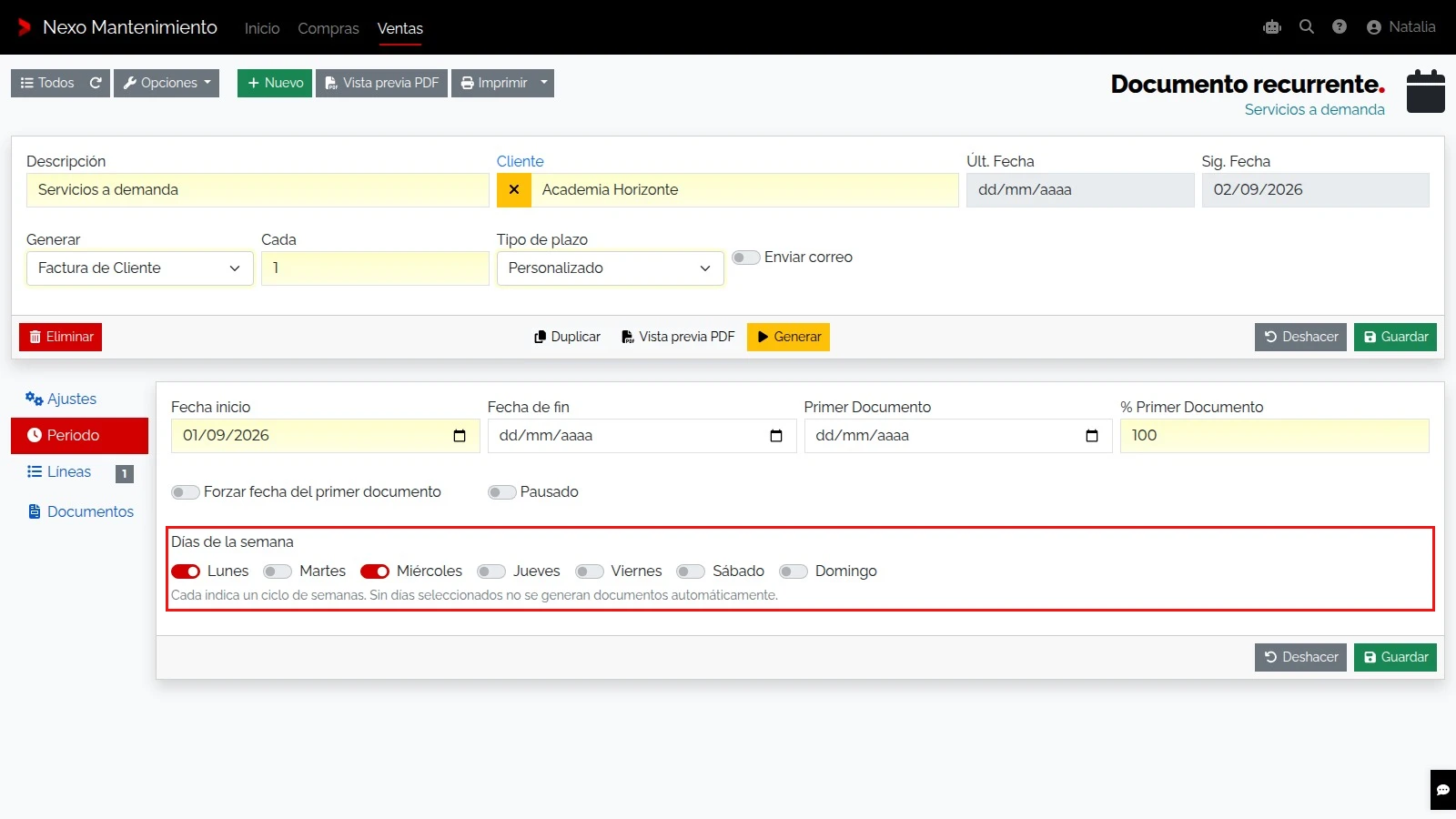The width and height of the screenshot is (1456, 819).
Task: Click the top Guardar button
Action: coord(1395,337)
